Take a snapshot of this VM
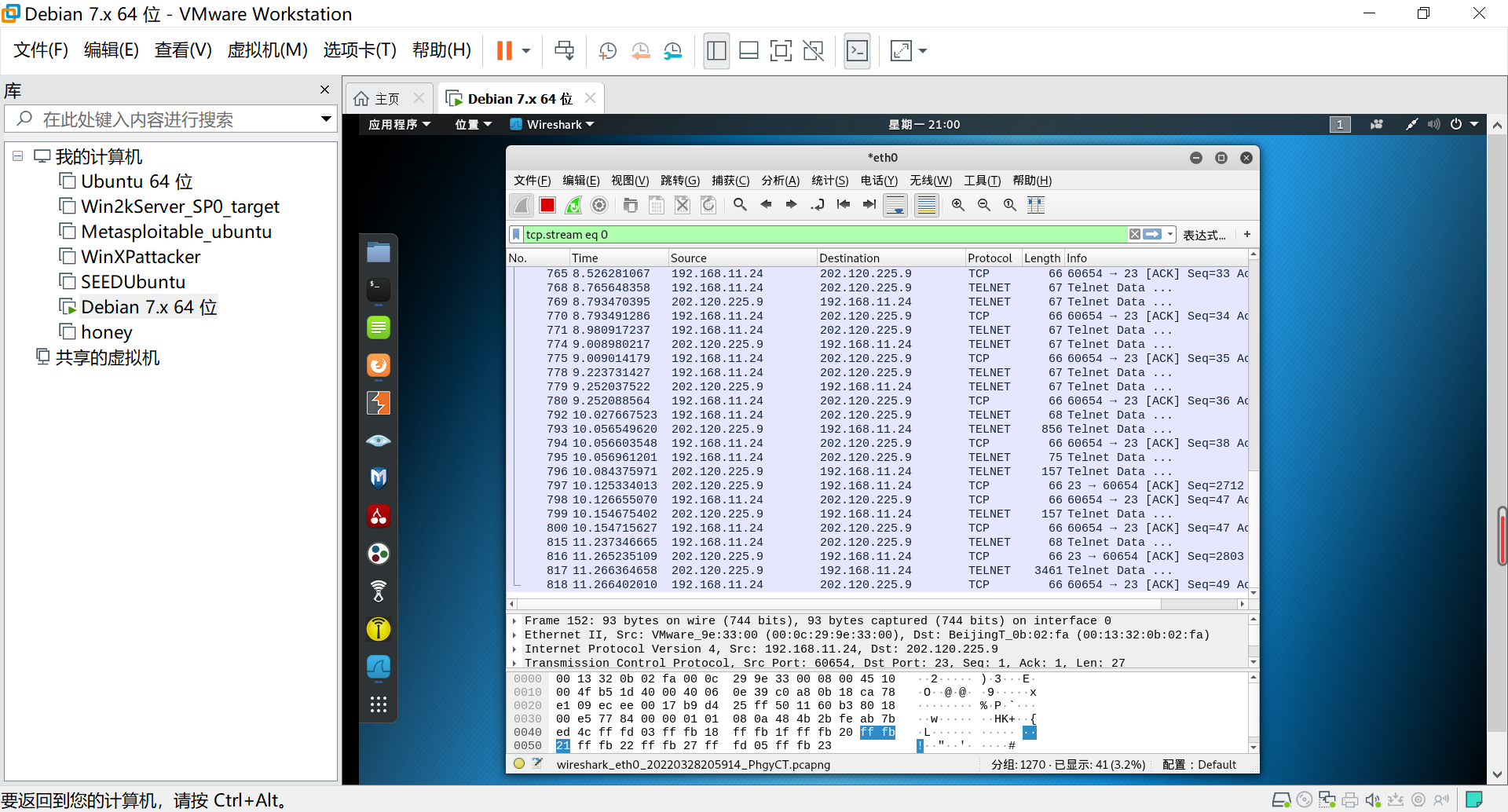Image resolution: width=1508 pixels, height=812 pixels. (x=607, y=51)
